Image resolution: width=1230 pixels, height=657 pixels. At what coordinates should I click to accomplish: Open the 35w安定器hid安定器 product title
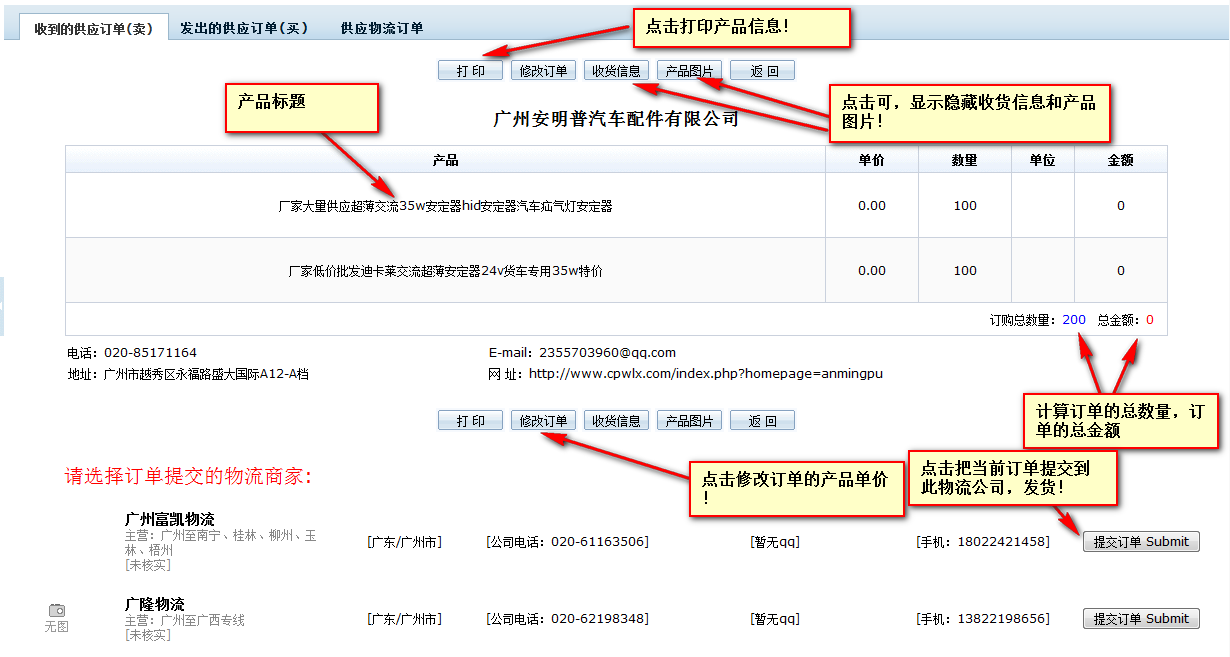point(445,206)
